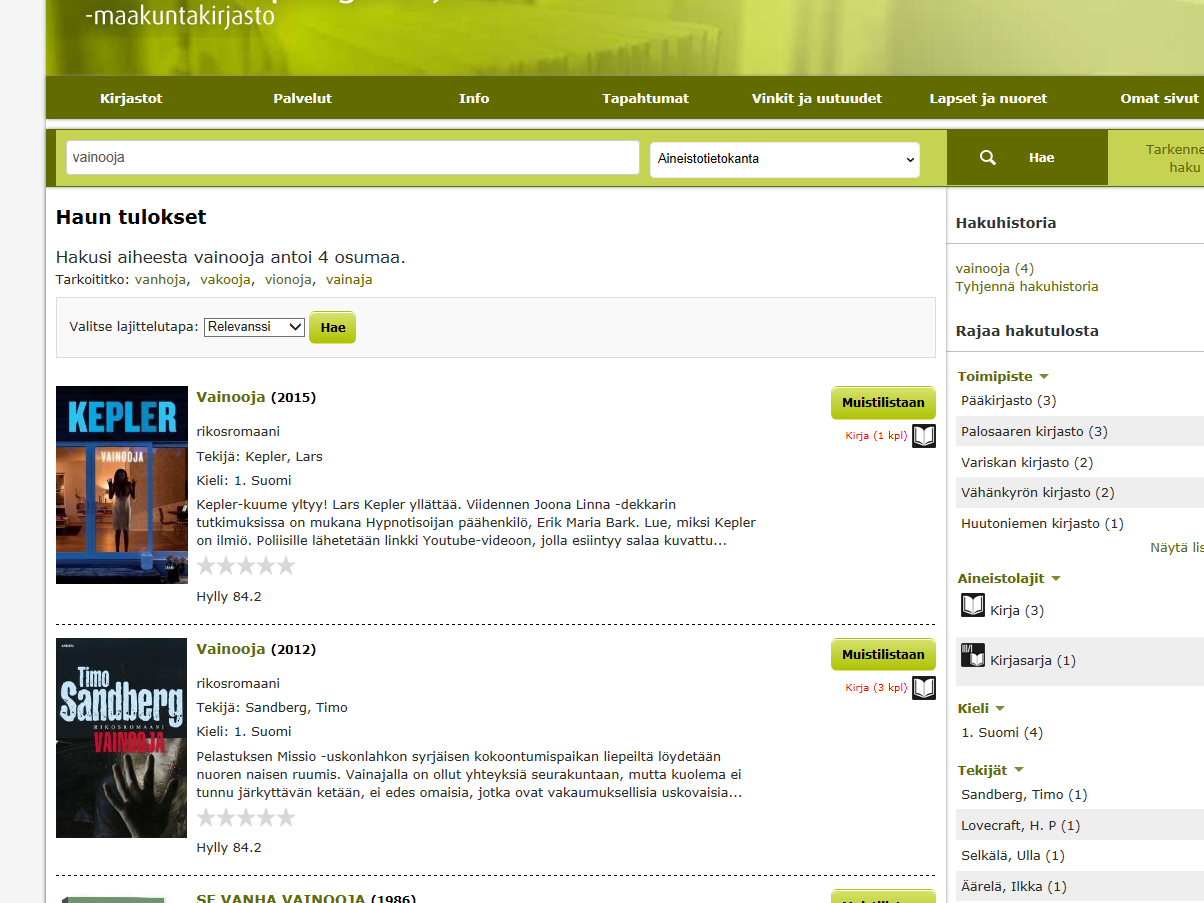
Task: Go to the Info menu item
Action: (474, 98)
